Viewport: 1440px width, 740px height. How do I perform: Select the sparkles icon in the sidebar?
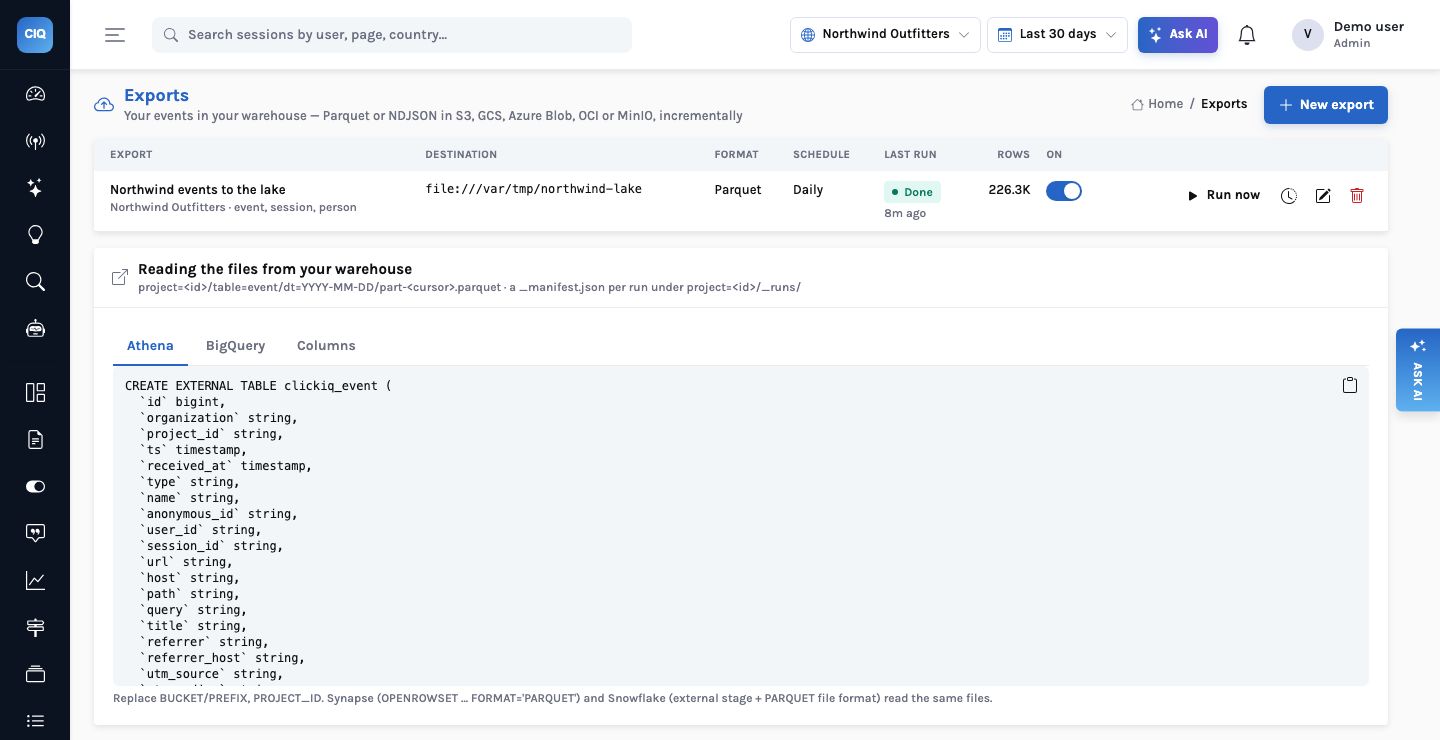tap(35, 188)
